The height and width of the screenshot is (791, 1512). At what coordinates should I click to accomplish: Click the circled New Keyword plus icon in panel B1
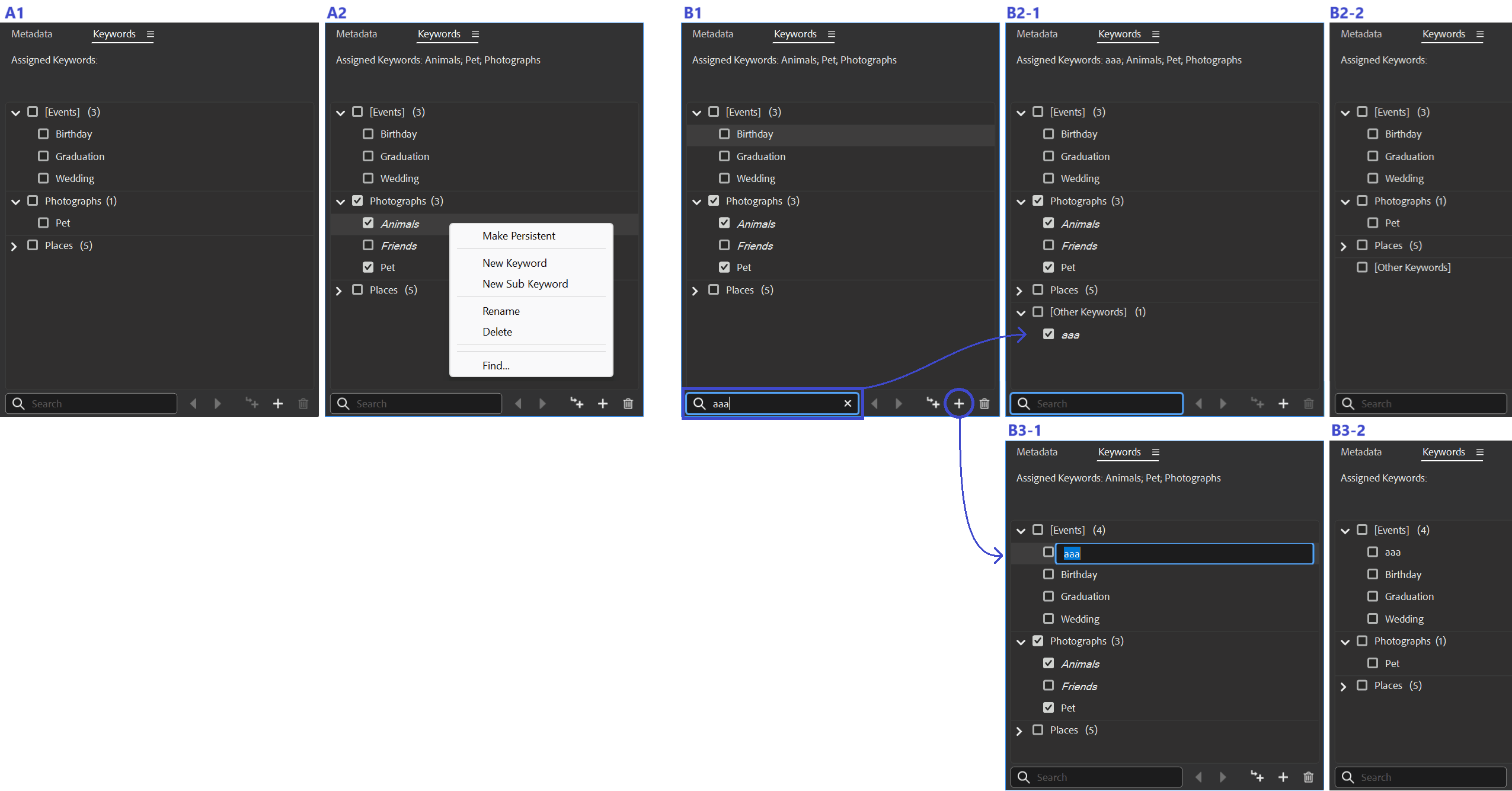[x=958, y=404]
